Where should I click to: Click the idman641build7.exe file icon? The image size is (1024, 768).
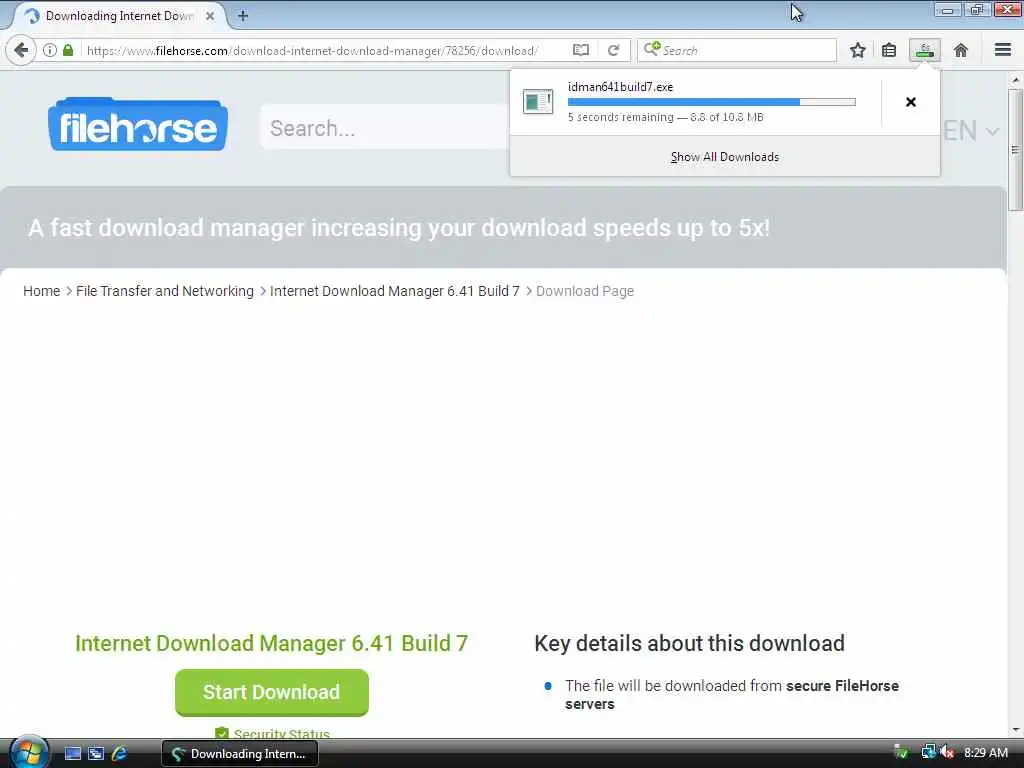(x=538, y=102)
